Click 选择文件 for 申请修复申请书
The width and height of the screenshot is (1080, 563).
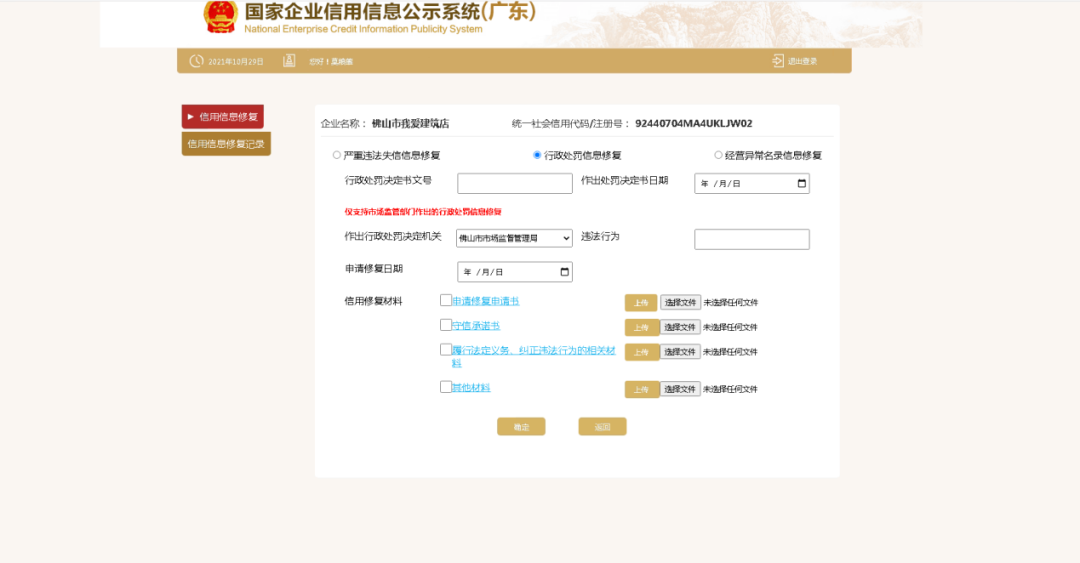point(680,303)
